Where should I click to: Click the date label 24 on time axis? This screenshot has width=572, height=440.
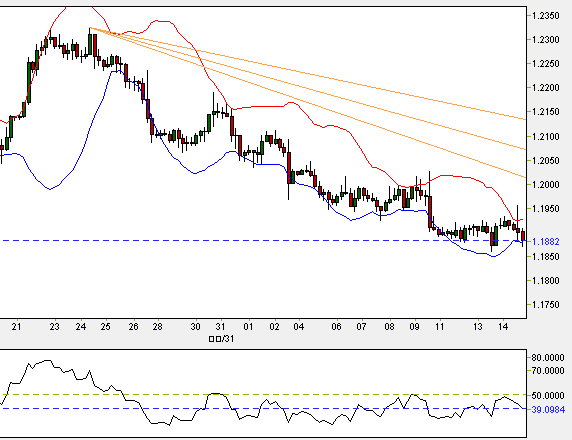(x=81, y=327)
